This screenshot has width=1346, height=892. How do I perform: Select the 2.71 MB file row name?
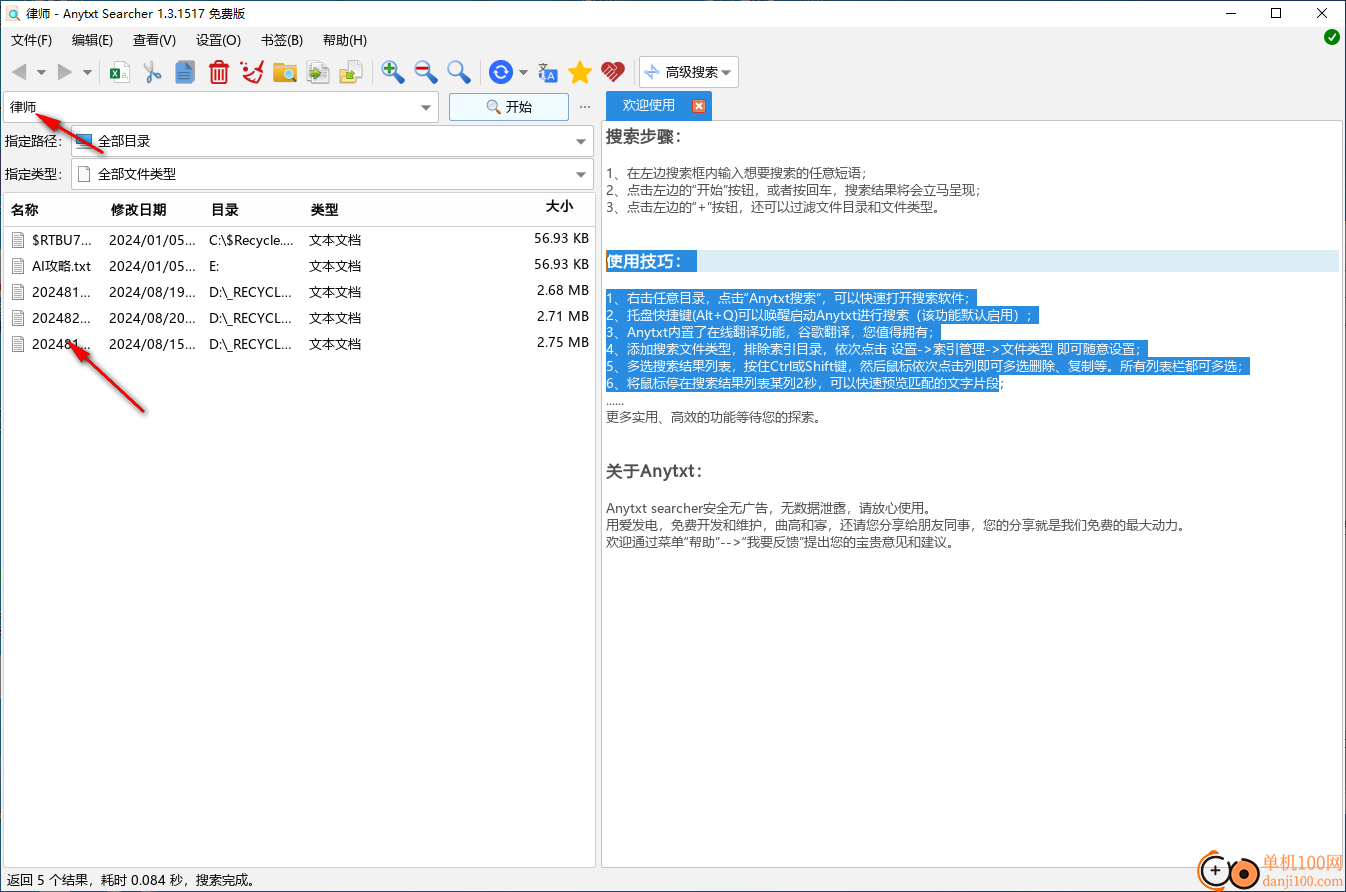(x=61, y=318)
